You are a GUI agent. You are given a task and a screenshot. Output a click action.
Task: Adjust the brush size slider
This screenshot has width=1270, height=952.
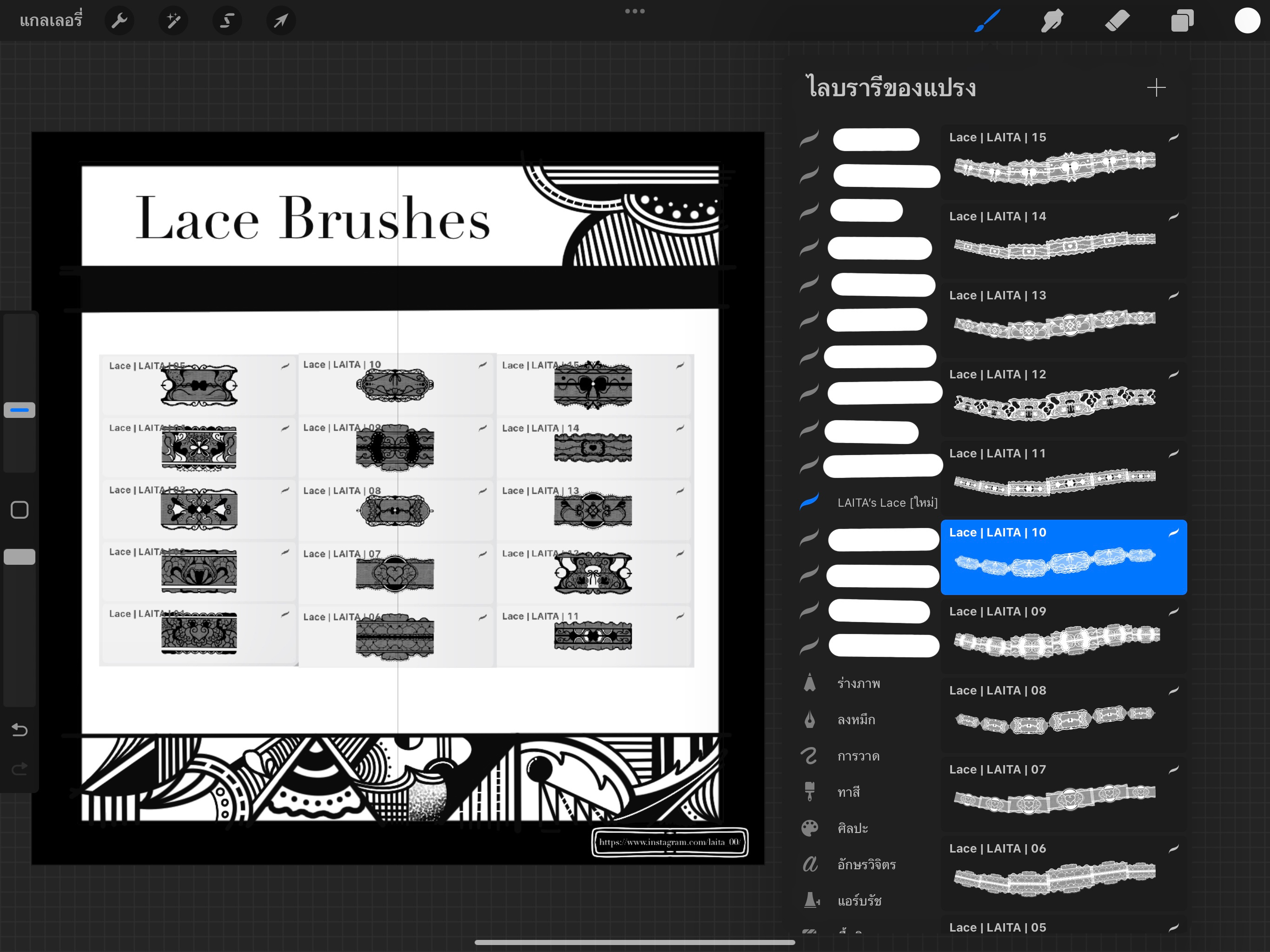coord(19,410)
